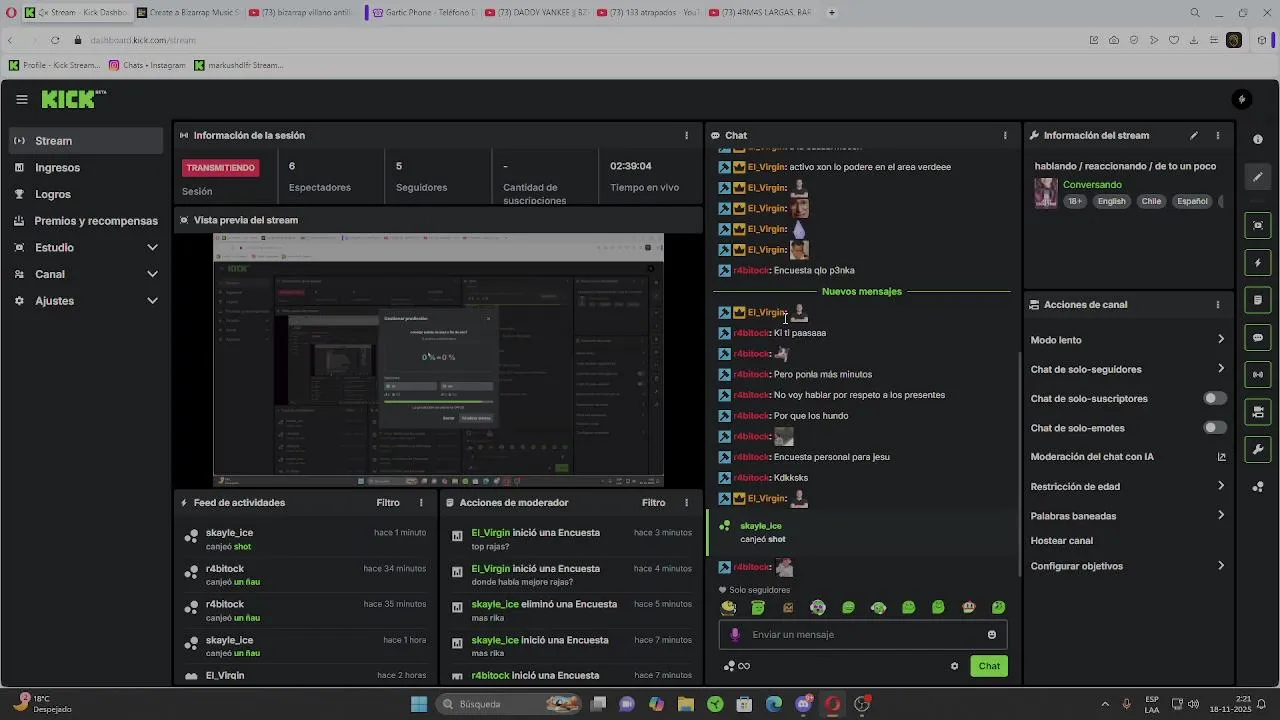Open Acciones de moderador three-dot menu
1280x720 pixels.
click(686, 503)
